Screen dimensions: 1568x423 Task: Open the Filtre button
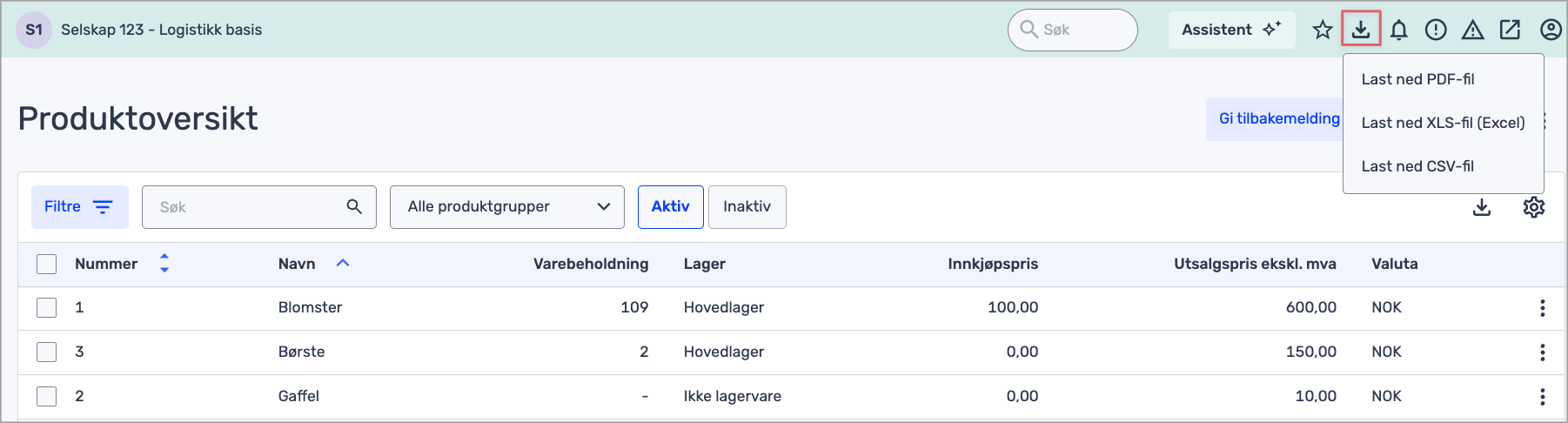pyautogui.click(x=79, y=207)
